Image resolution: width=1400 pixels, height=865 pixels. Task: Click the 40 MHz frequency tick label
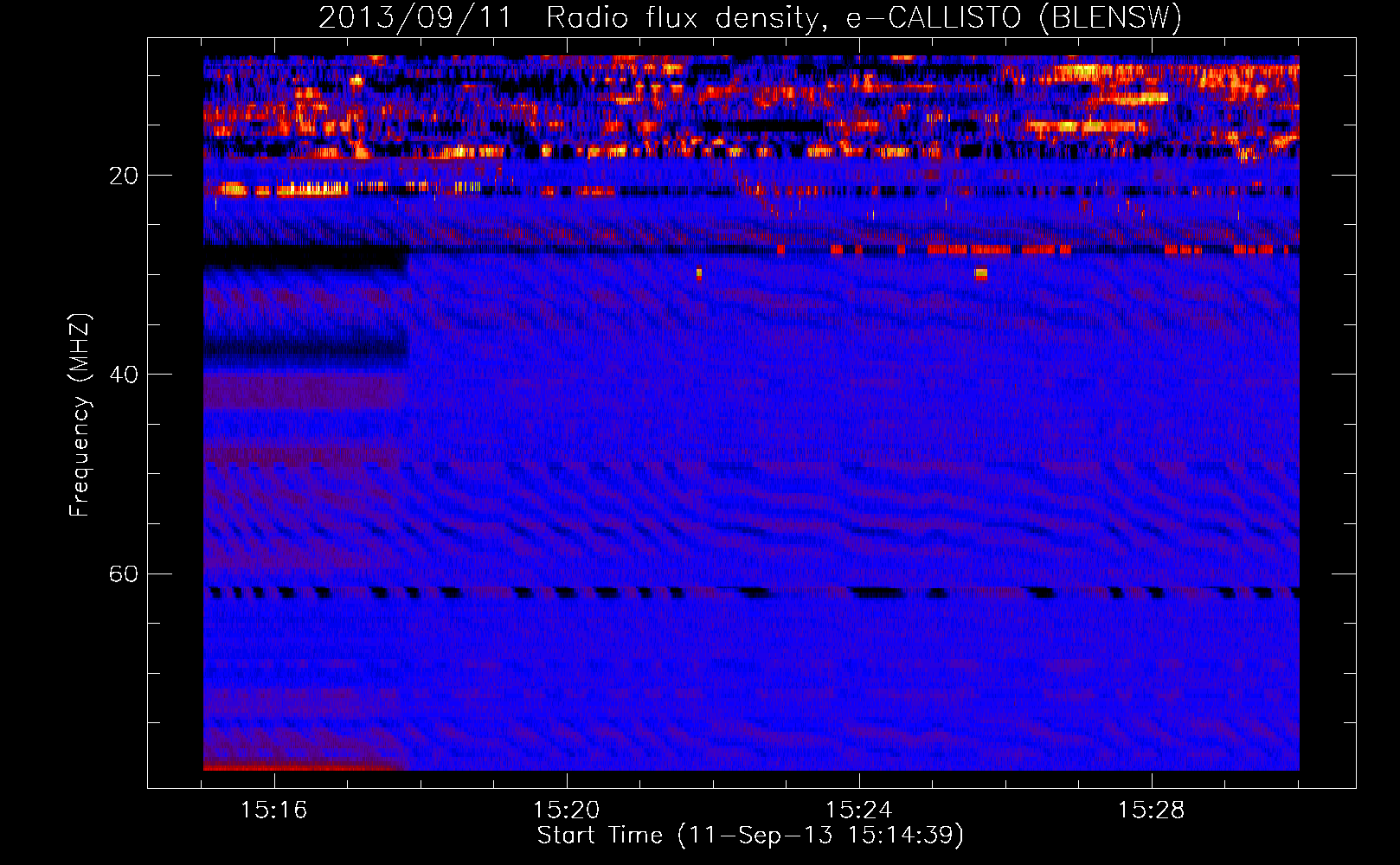[123, 375]
